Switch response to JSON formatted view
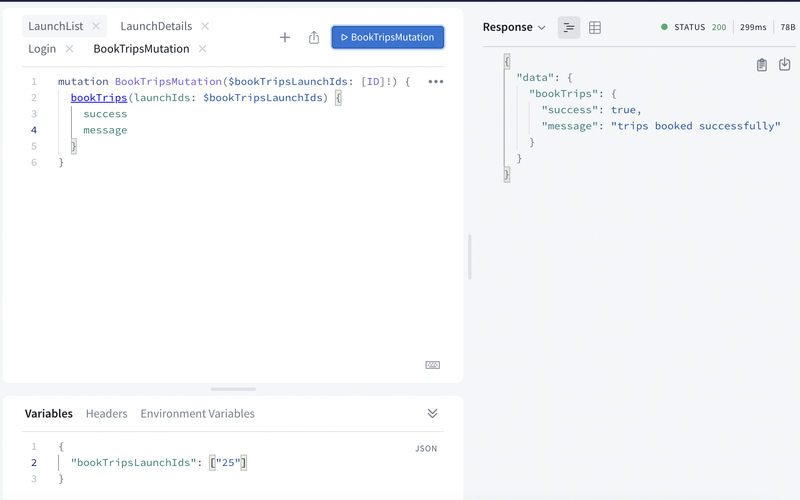Screen dimensions: 800x500 tap(569, 28)
